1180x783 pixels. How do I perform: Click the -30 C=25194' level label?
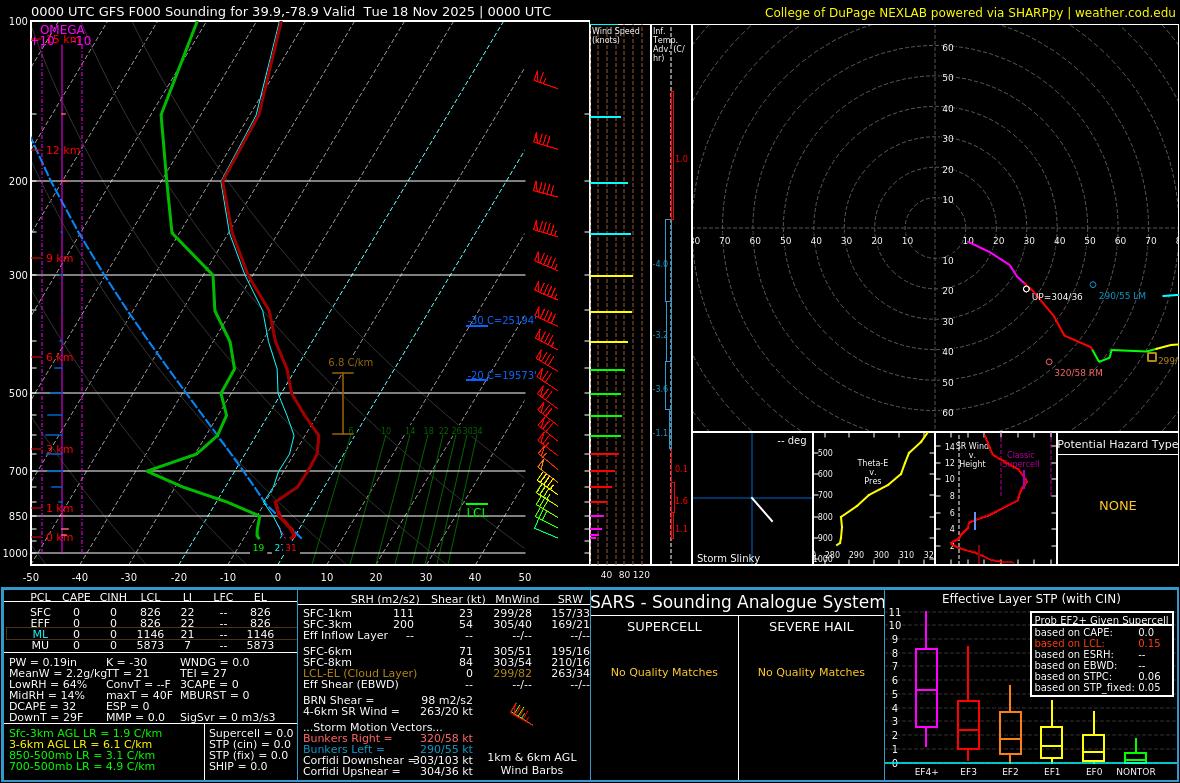pos(501,320)
